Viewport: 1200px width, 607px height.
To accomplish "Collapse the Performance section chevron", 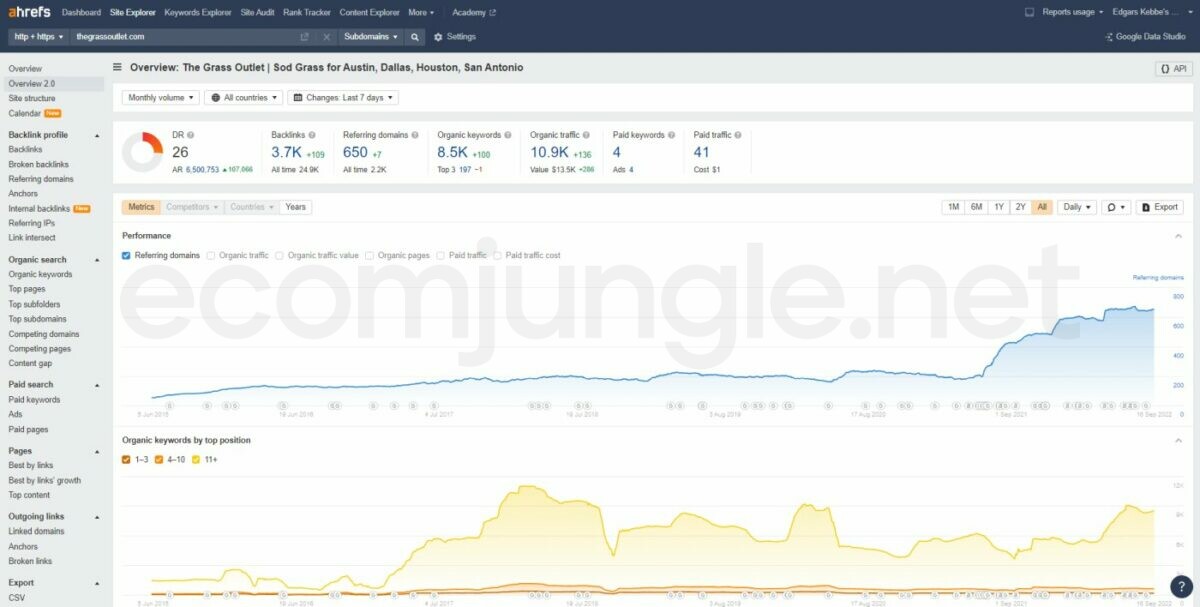I will pyautogui.click(x=1178, y=236).
